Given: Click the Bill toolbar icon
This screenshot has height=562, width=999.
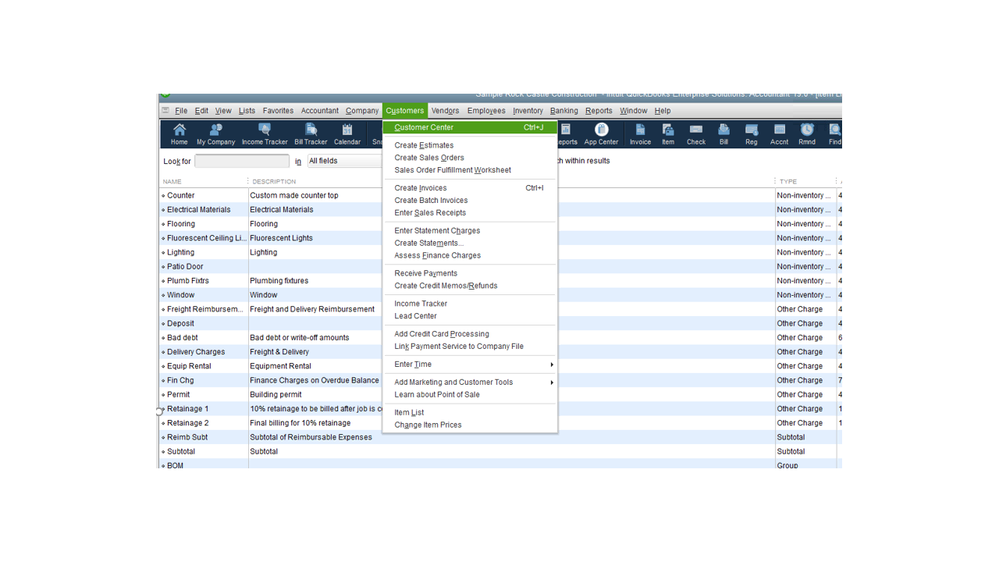Looking at the screenshot, I should 724,134.
